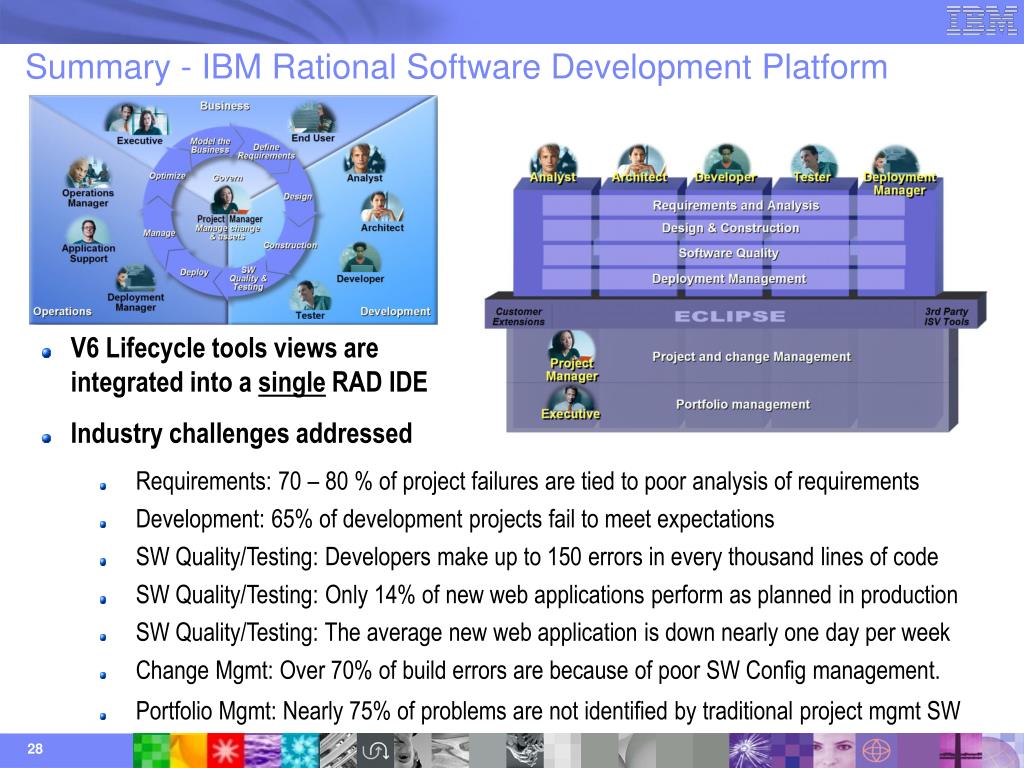The width and height of the screenshot is (1024, 768).
Task: Select the "Construction" wheel segment
Action: [290, 246]
